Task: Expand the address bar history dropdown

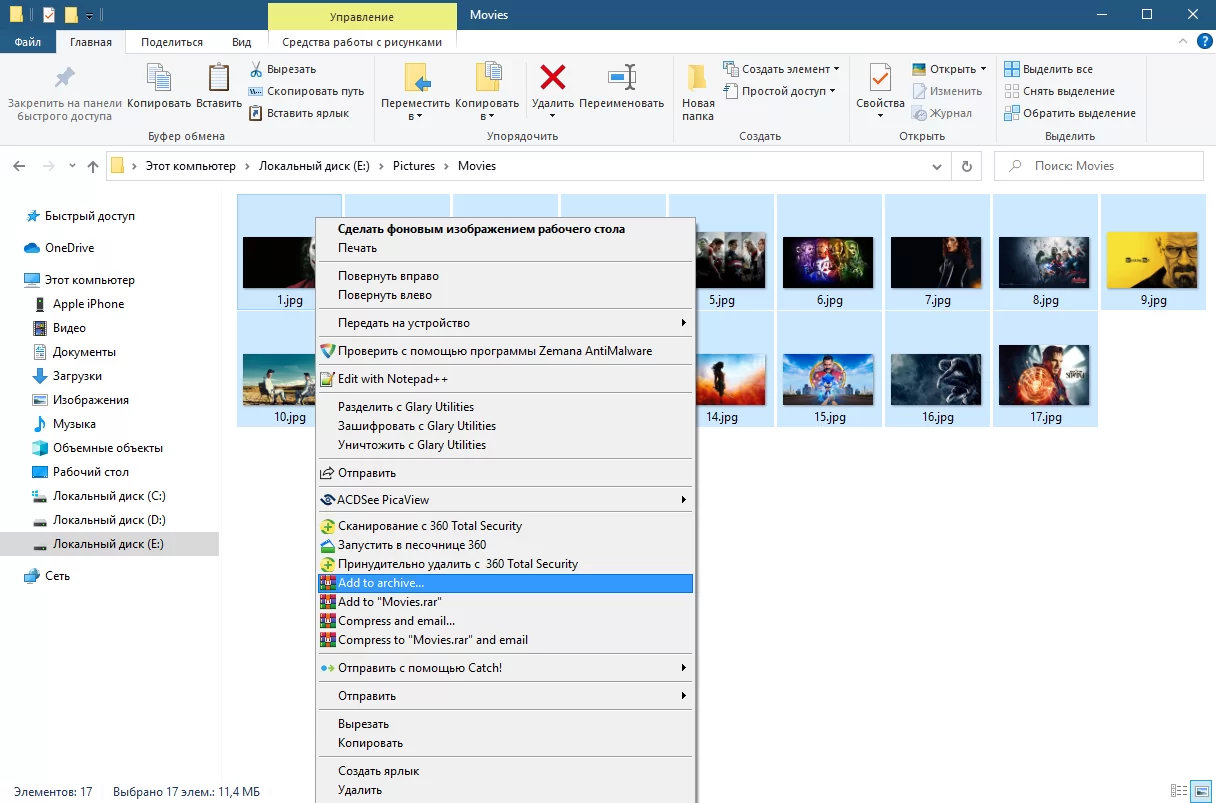Action: click(x=937, y=166)
